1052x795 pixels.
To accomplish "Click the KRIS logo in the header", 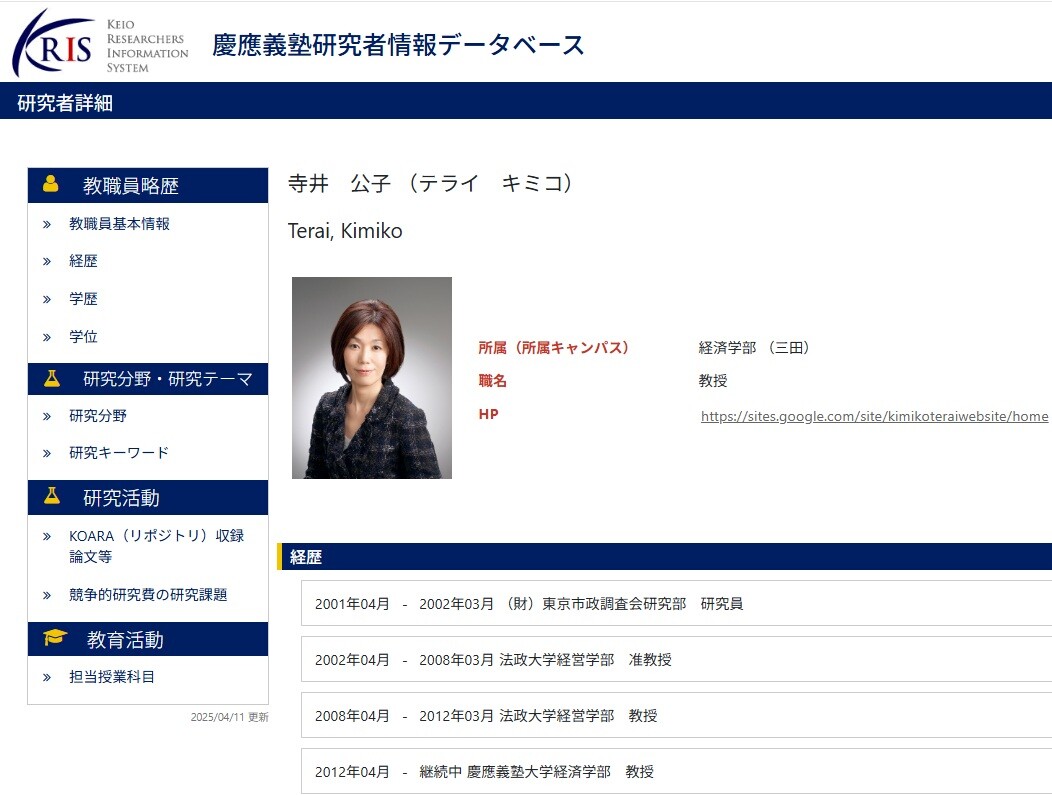I will click(x=52, y=44).
